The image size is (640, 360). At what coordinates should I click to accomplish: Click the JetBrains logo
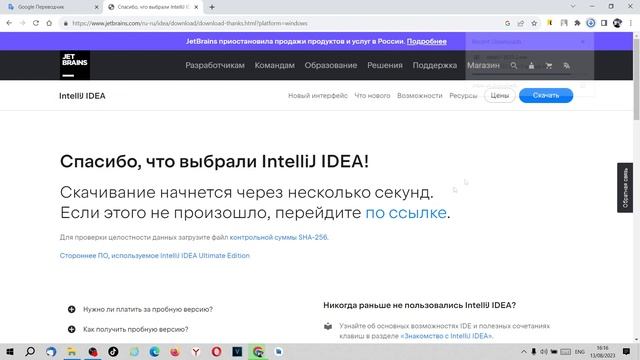tap(75, 65)
